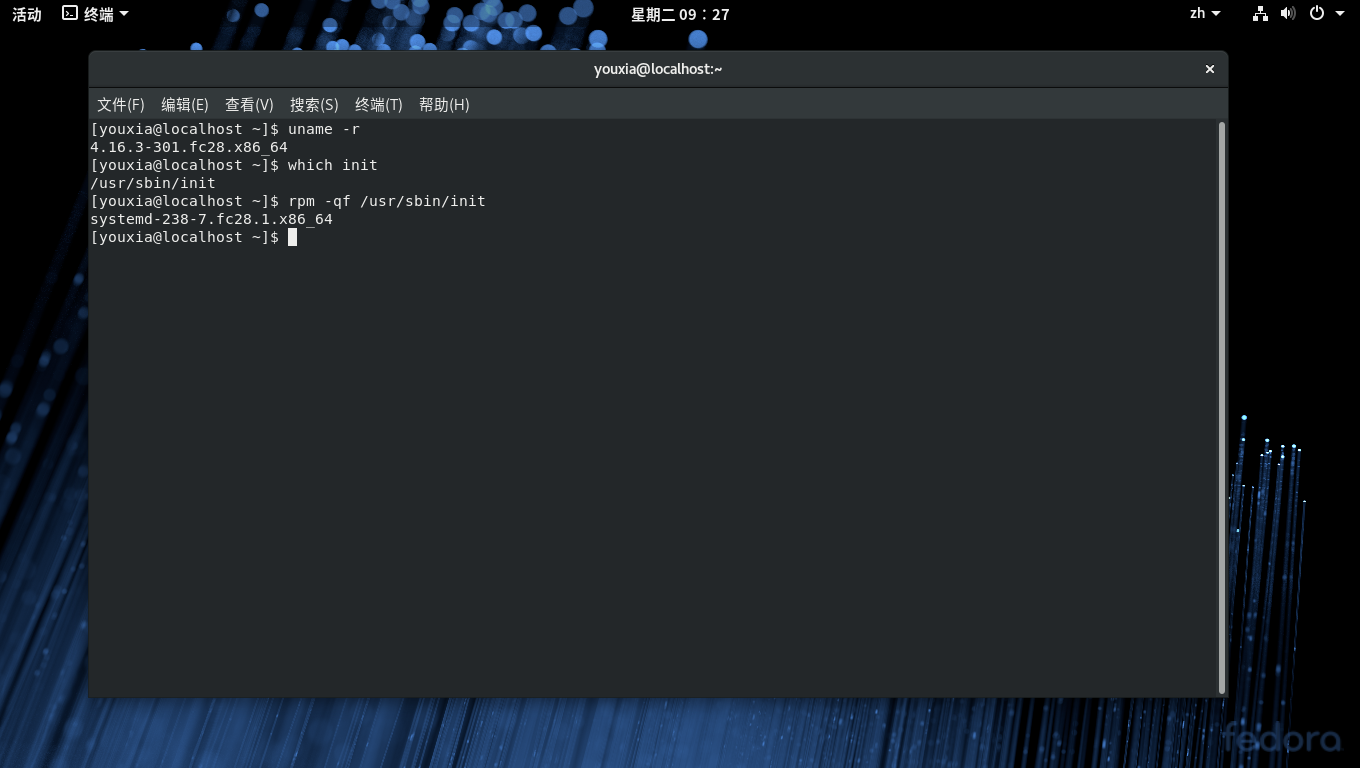Open the zh input source dropdown
Screen dimensions: 1360x768
1204,14
